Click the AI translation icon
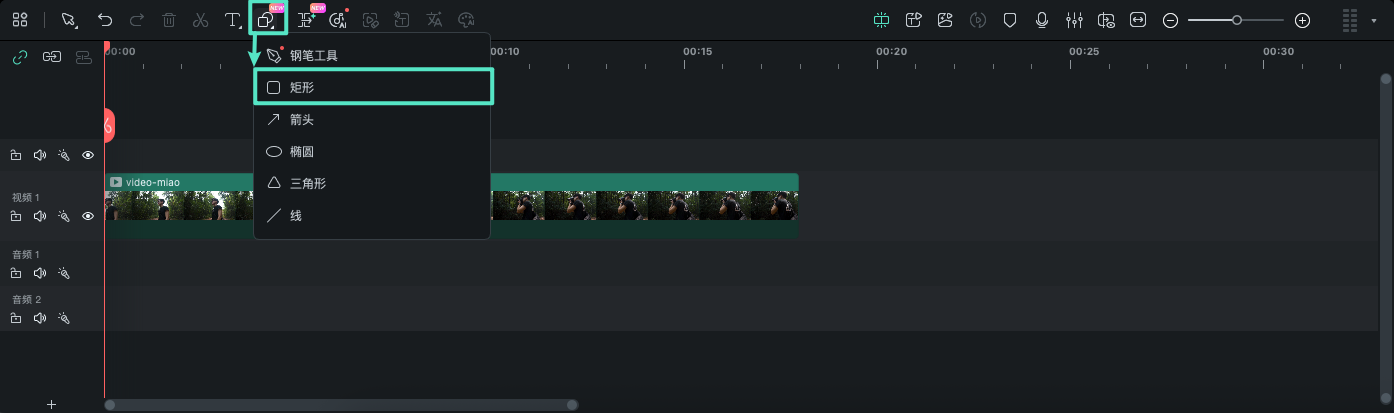 pyautogui.click(x=434, y=20)
